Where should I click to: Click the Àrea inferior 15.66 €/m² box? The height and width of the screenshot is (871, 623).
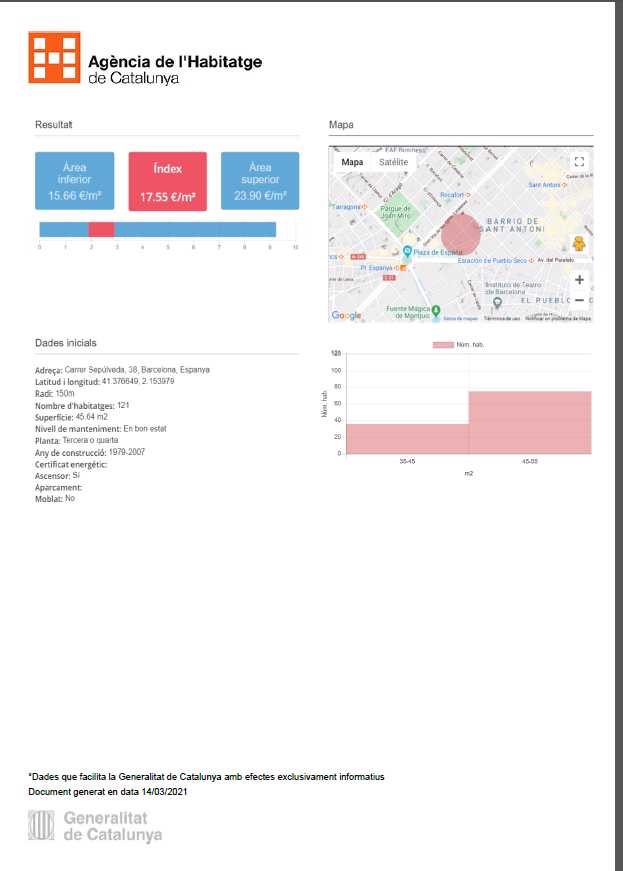76,181
